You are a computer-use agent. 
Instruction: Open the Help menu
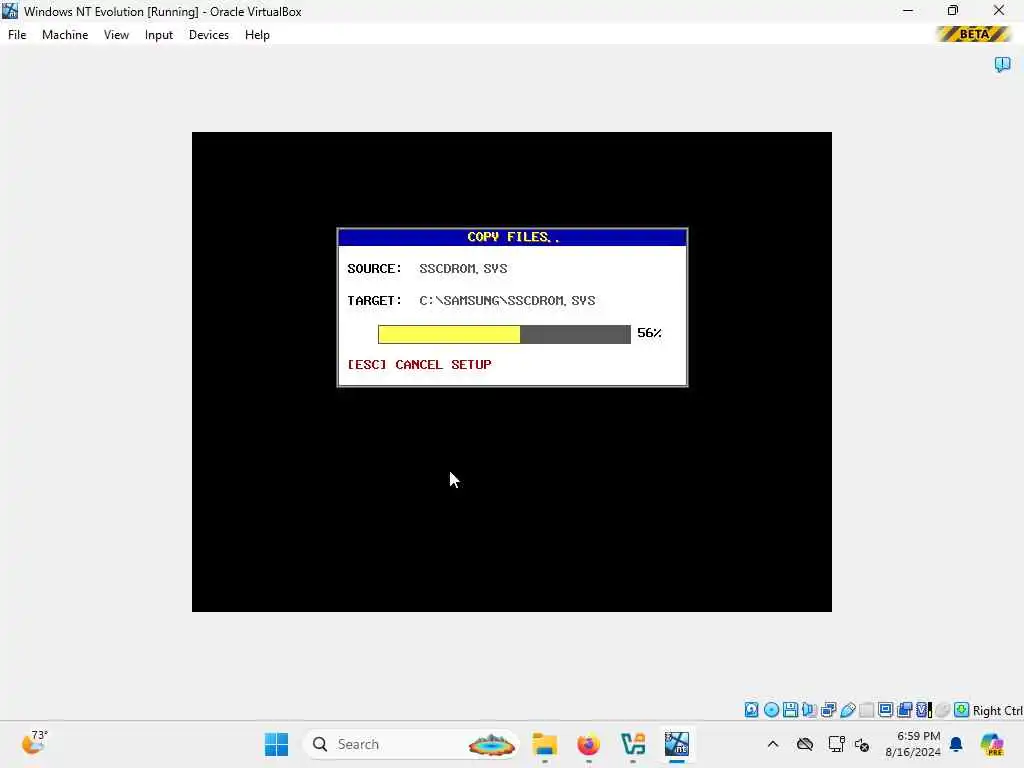coord(257,35)
